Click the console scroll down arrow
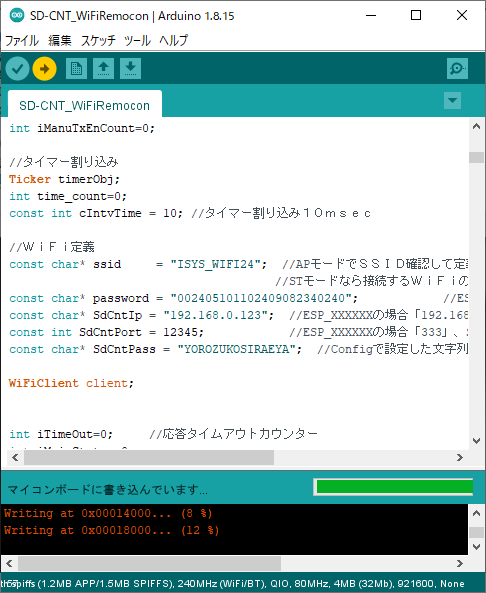The image size is (486, 593). pyautogui.click(x=477, y=547)
